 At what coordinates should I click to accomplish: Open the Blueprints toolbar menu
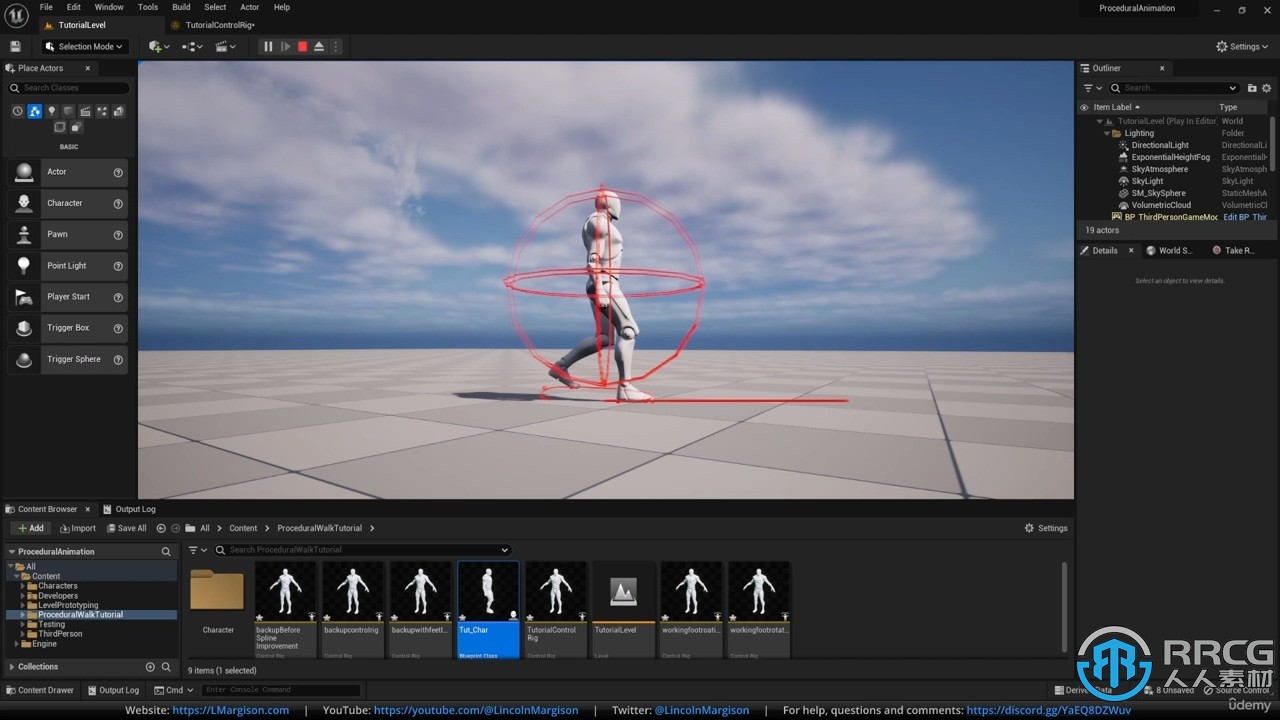[x=192, y=46]
